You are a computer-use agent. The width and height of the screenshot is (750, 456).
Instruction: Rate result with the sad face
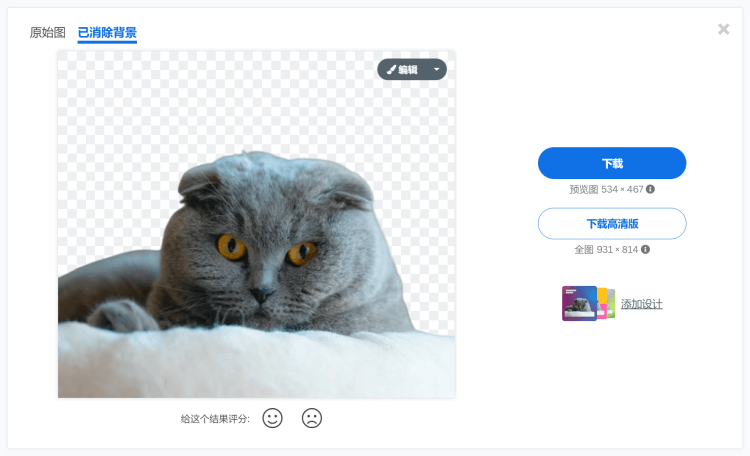click(312, 418)
